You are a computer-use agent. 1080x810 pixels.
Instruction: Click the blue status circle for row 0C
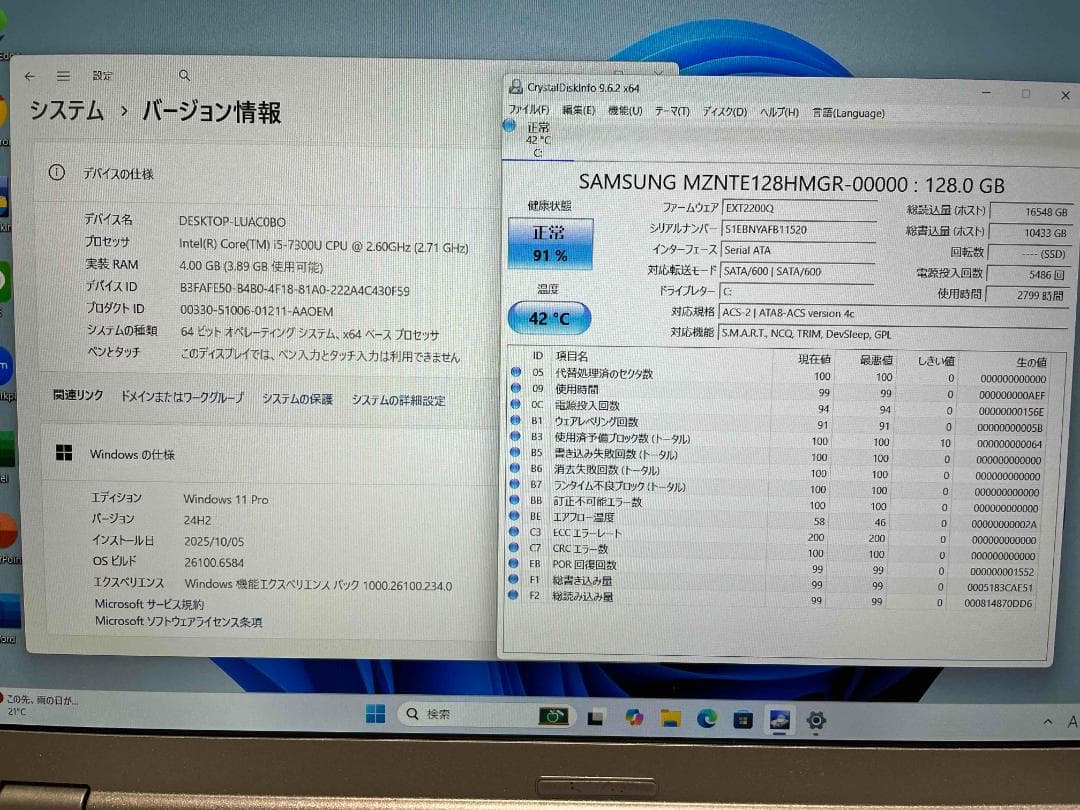click(516, 404)
